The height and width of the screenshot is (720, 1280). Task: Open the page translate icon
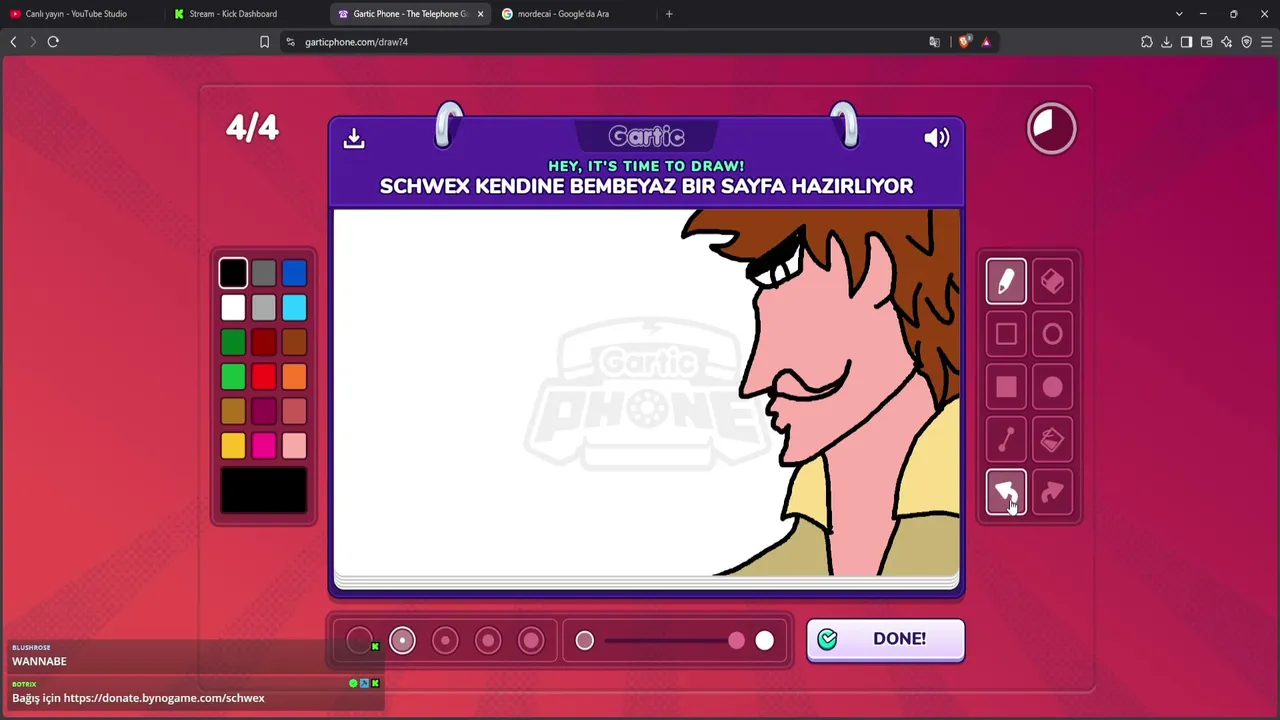click(x=934, y=42)
